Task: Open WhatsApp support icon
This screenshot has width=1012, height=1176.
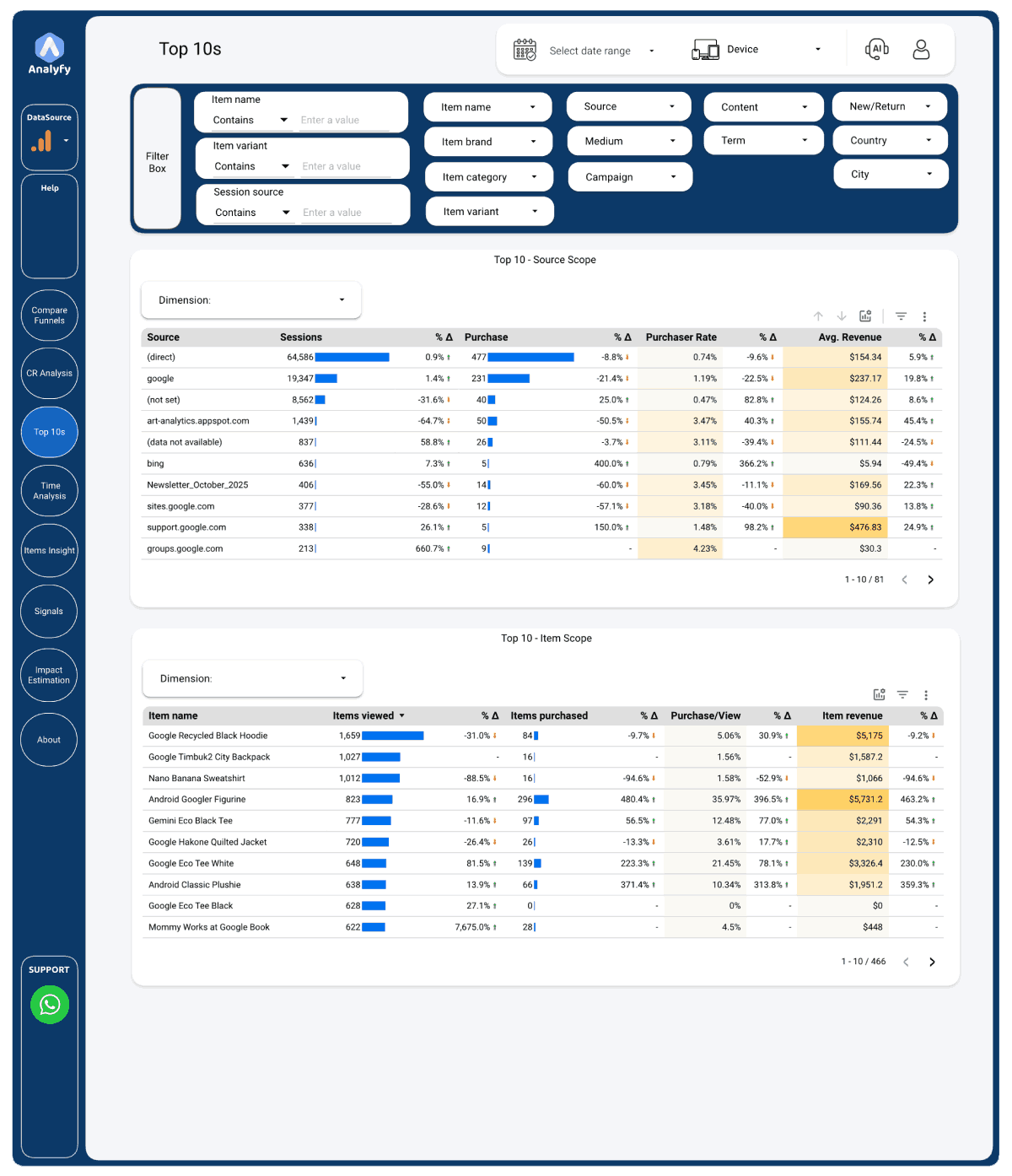Action: click(50, 1004)
